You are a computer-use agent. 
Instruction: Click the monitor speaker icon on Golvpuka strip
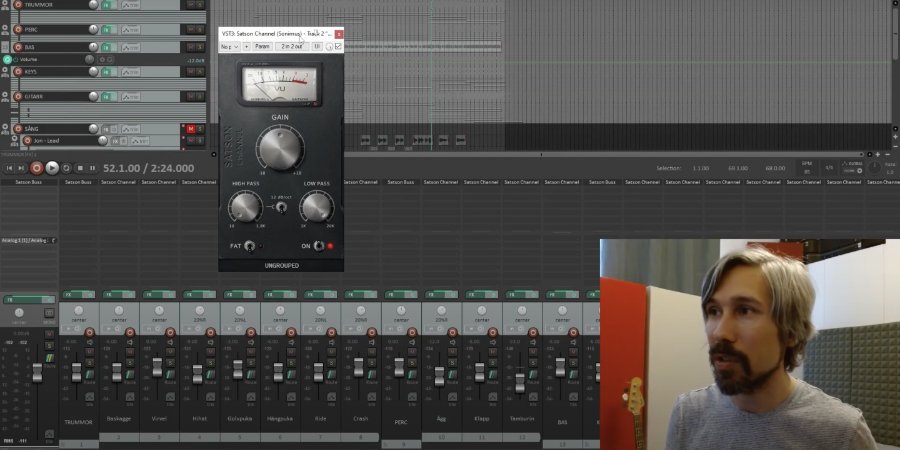pos(251,342)
